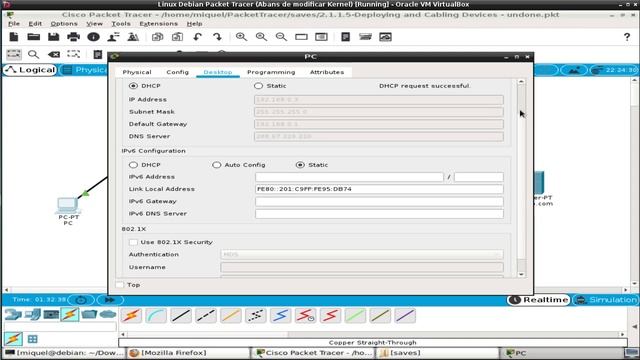Switch to Realtime mode

(x=539, y=300)
